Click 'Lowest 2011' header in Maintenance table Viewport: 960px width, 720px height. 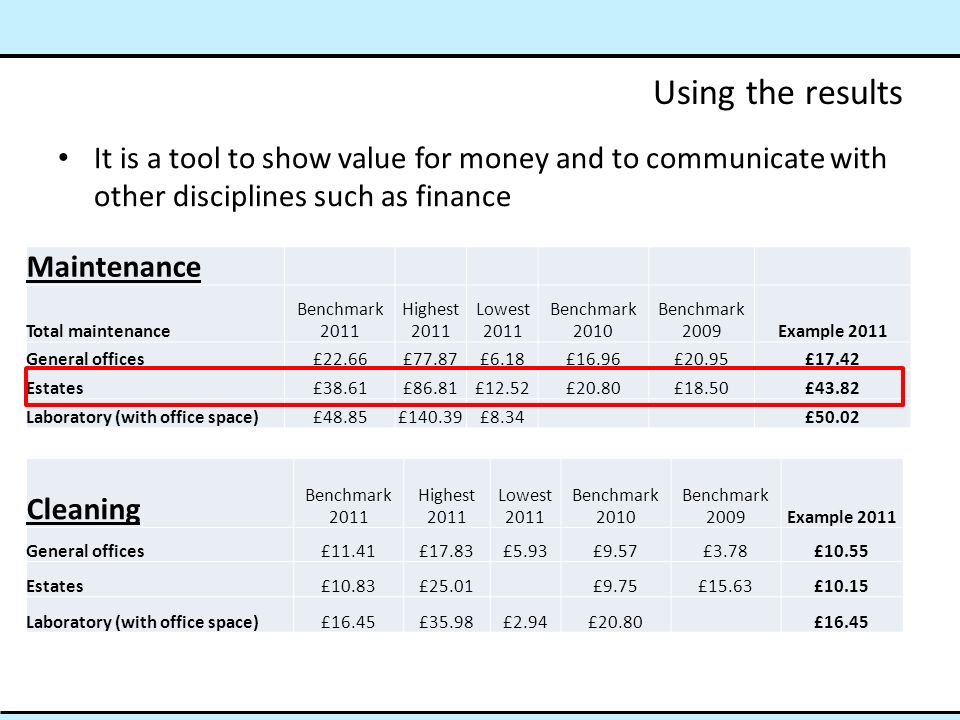(503, 320)
